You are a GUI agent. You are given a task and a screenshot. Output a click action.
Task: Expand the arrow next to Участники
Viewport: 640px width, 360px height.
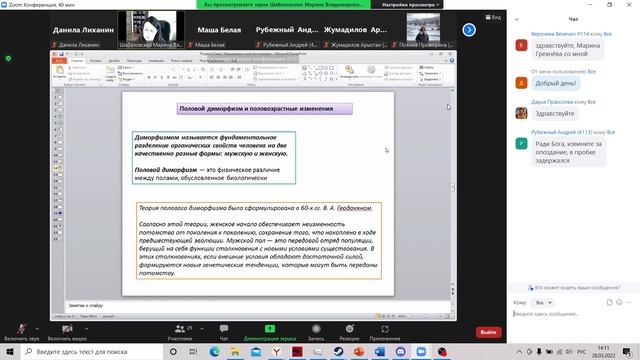(x=202, y=328)
